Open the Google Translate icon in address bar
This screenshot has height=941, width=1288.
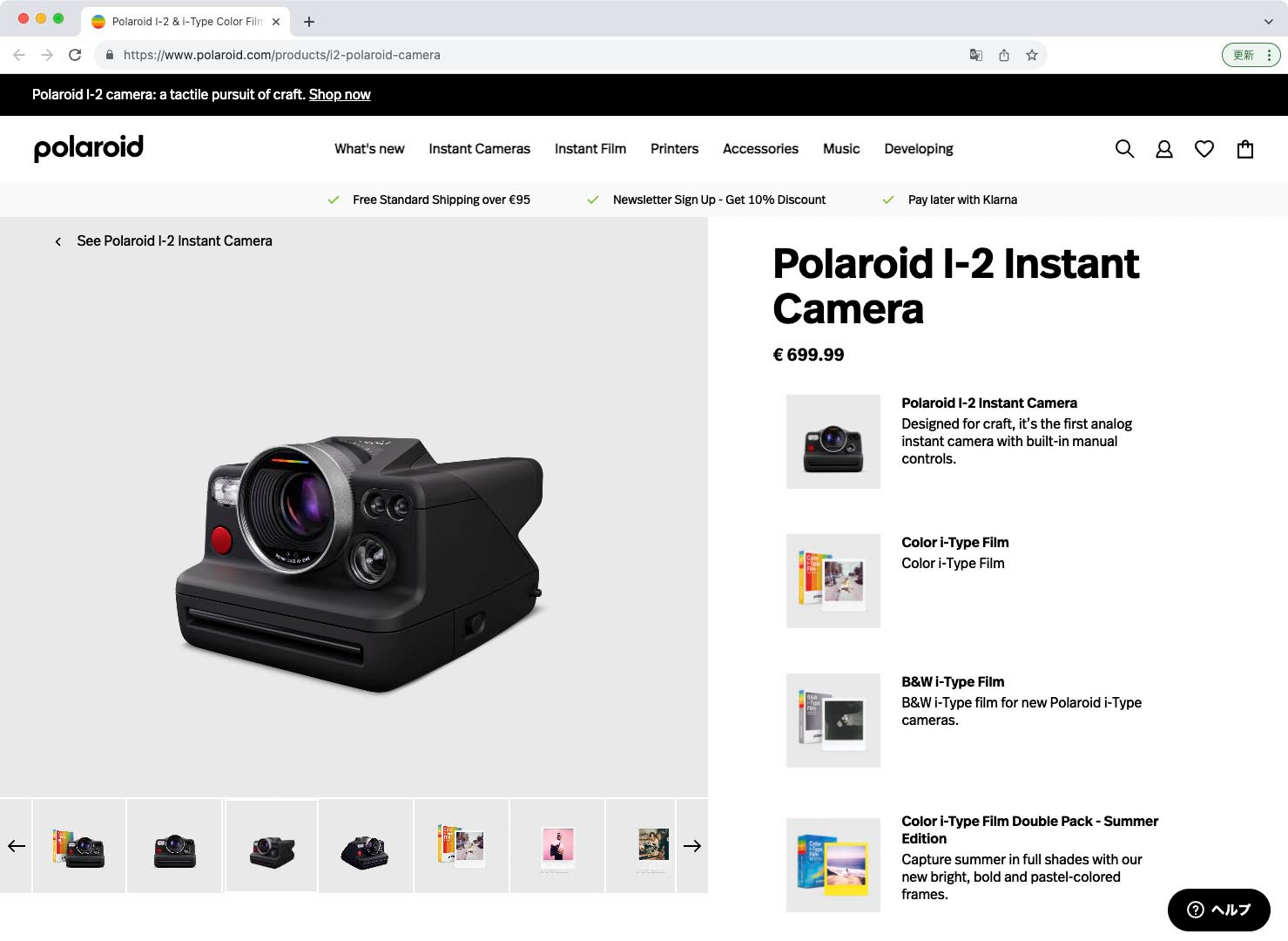point(975,54)
